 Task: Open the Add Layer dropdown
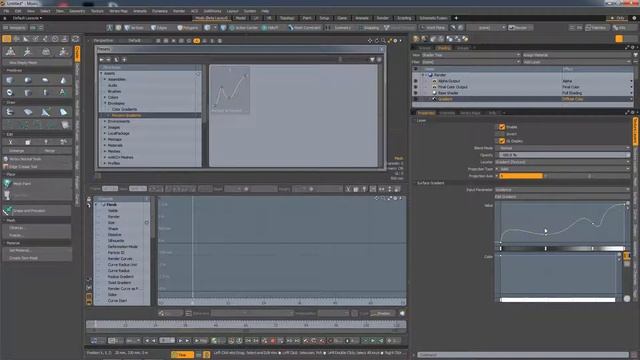click(x=577, y=62)
